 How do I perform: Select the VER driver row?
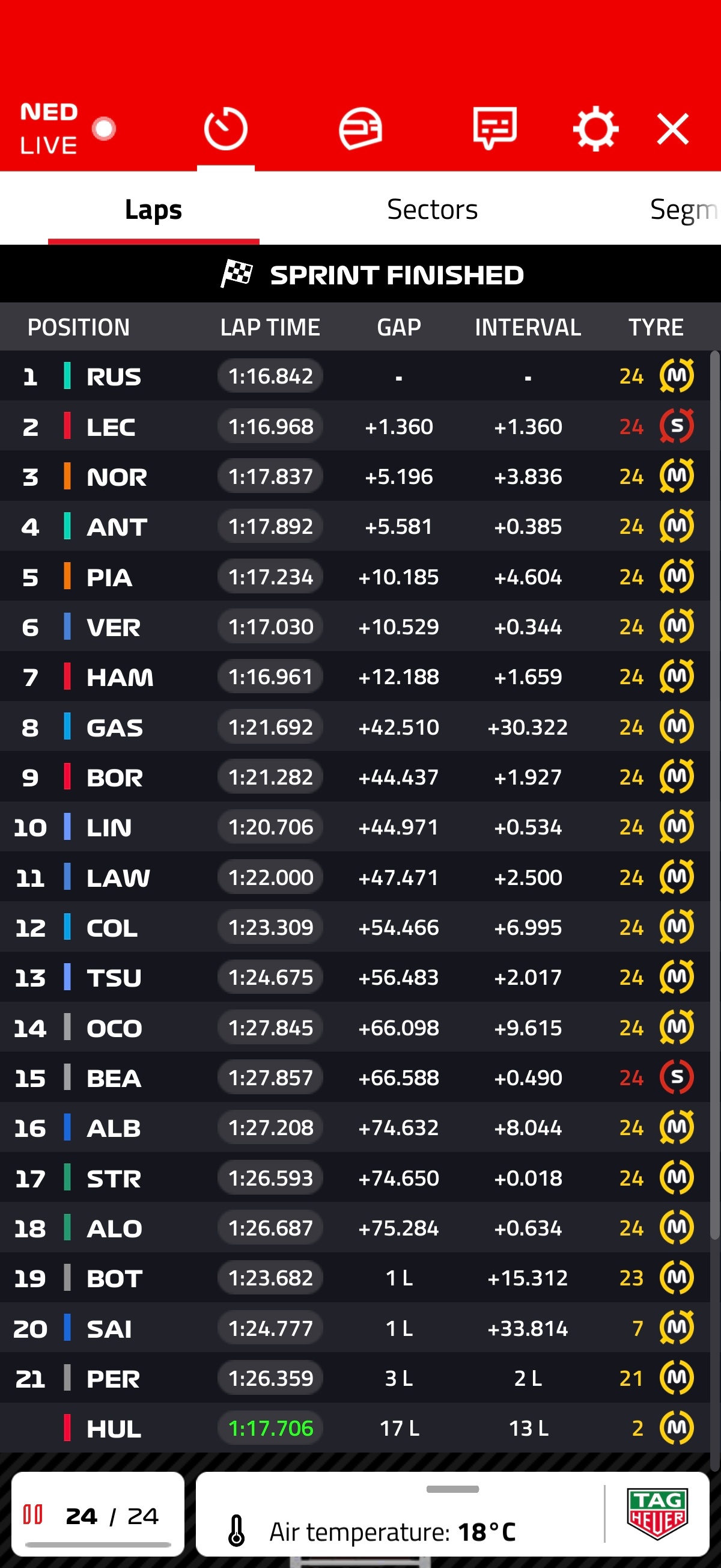coord(354,627)
